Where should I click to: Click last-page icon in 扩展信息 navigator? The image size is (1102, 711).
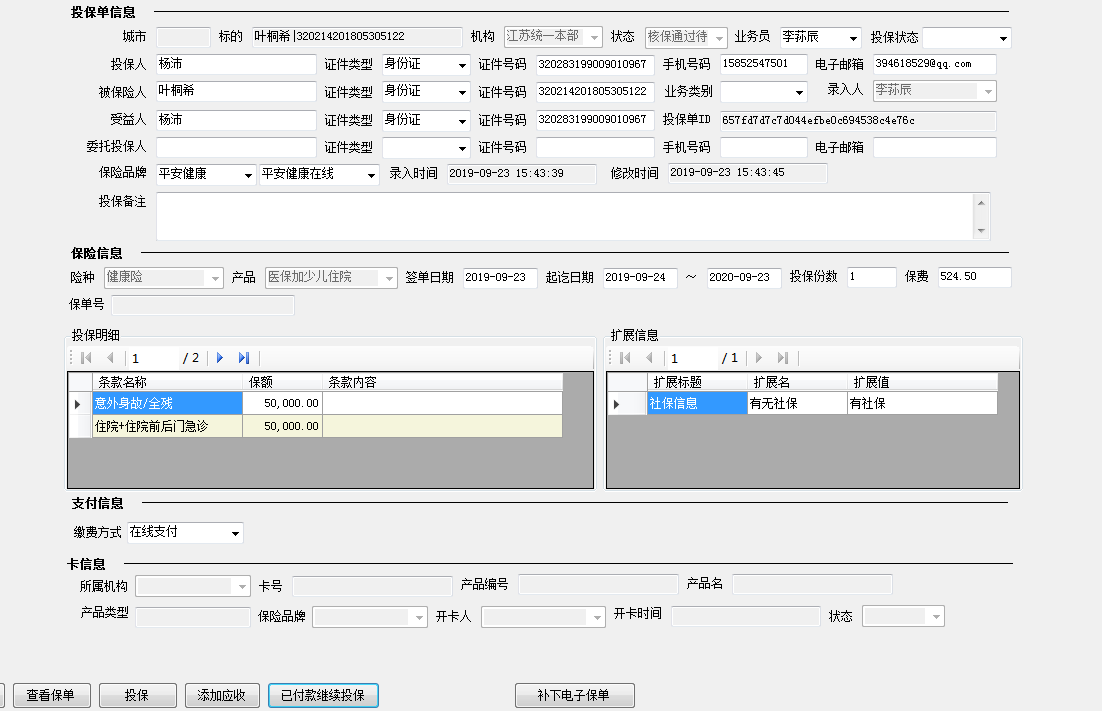783,358
